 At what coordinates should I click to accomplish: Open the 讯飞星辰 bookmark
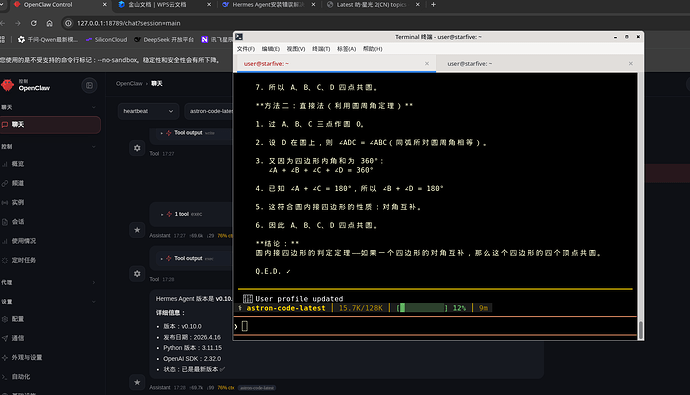pos(217,40)
